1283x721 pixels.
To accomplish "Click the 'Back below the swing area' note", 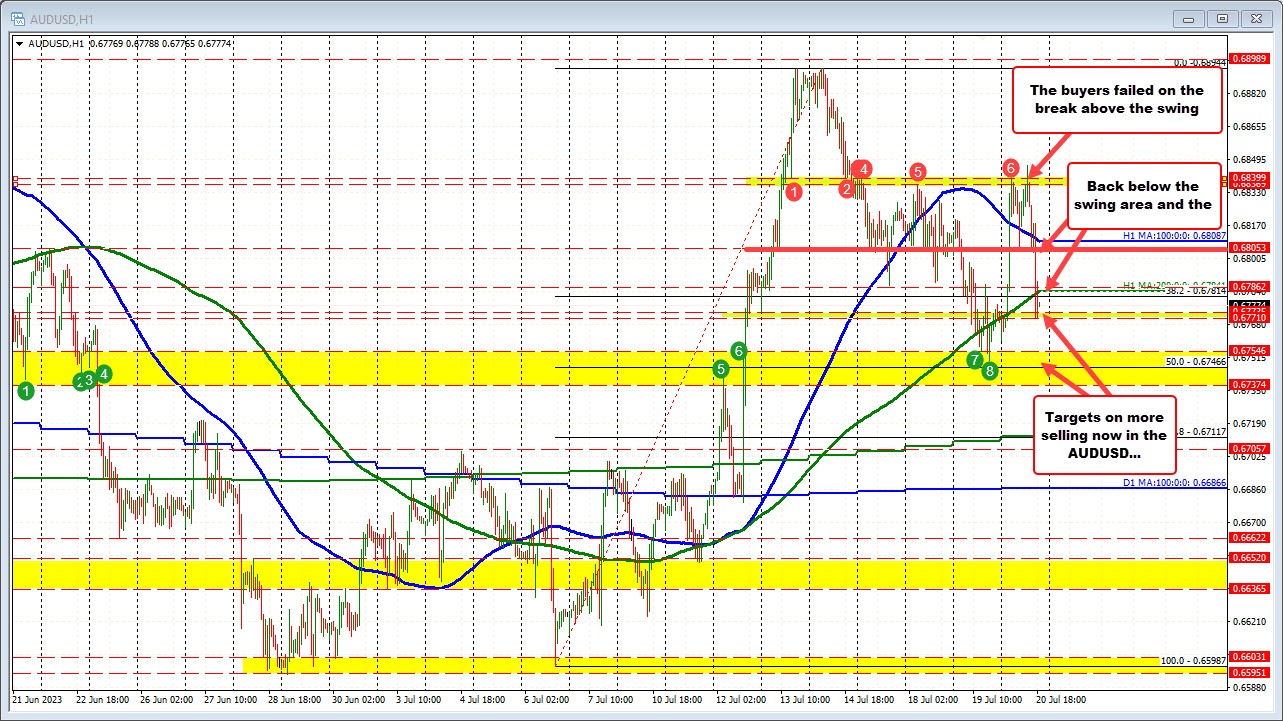I will 1143,195.
